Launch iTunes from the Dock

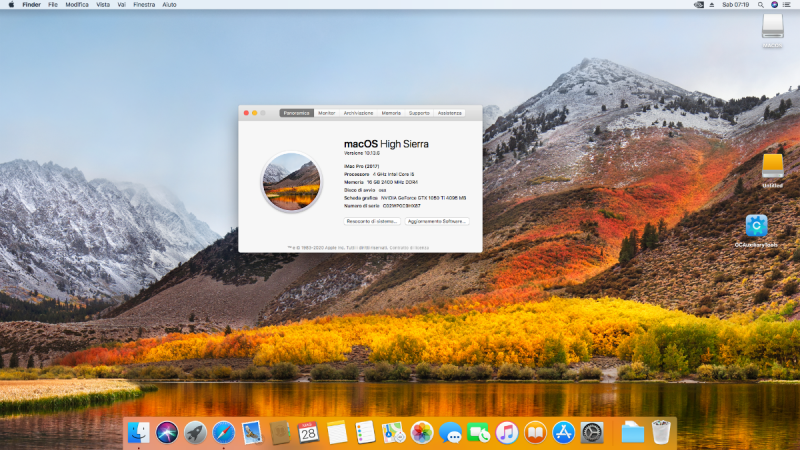tap(507, 432)
